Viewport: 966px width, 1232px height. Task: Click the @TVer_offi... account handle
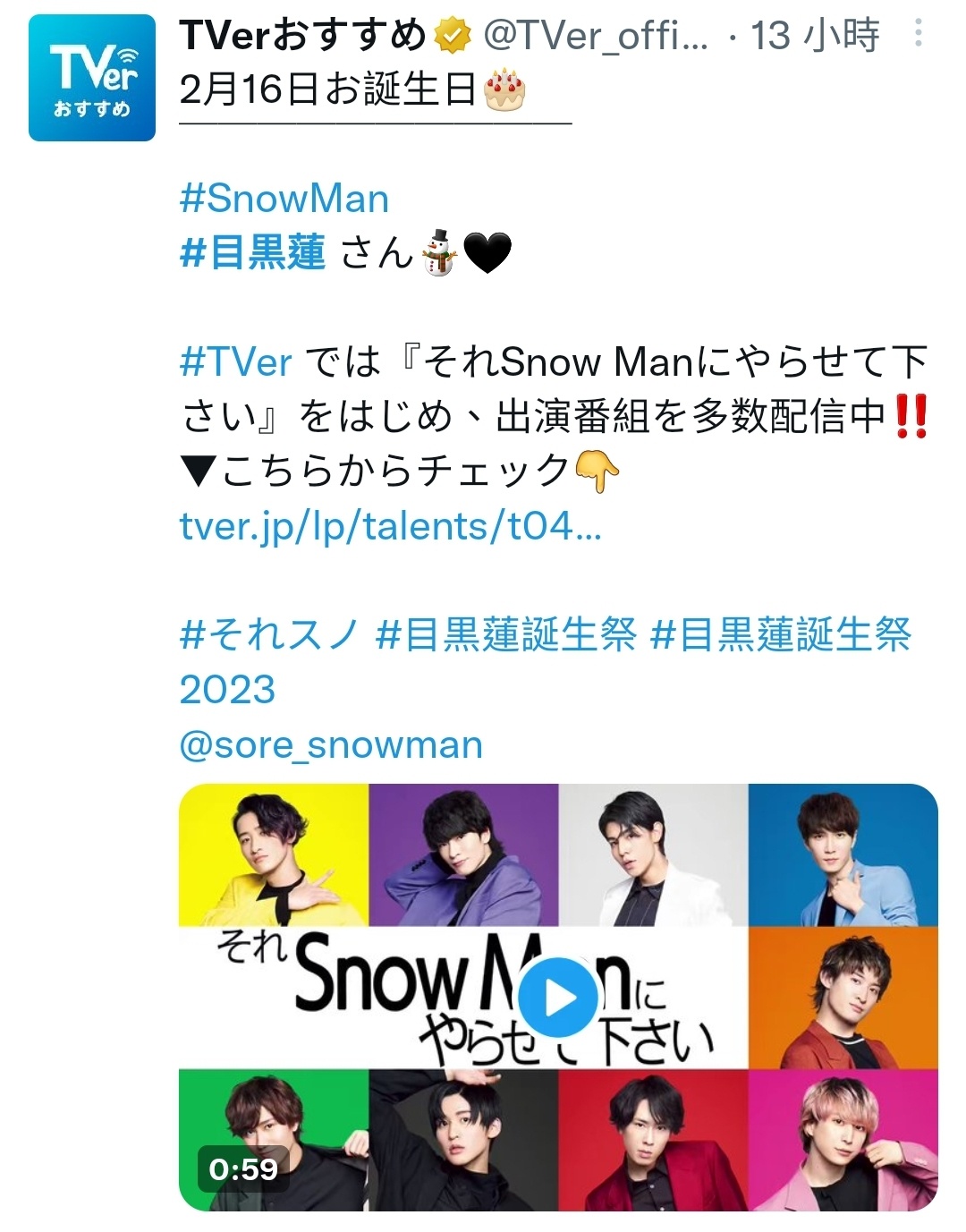[x=596, y=36]
